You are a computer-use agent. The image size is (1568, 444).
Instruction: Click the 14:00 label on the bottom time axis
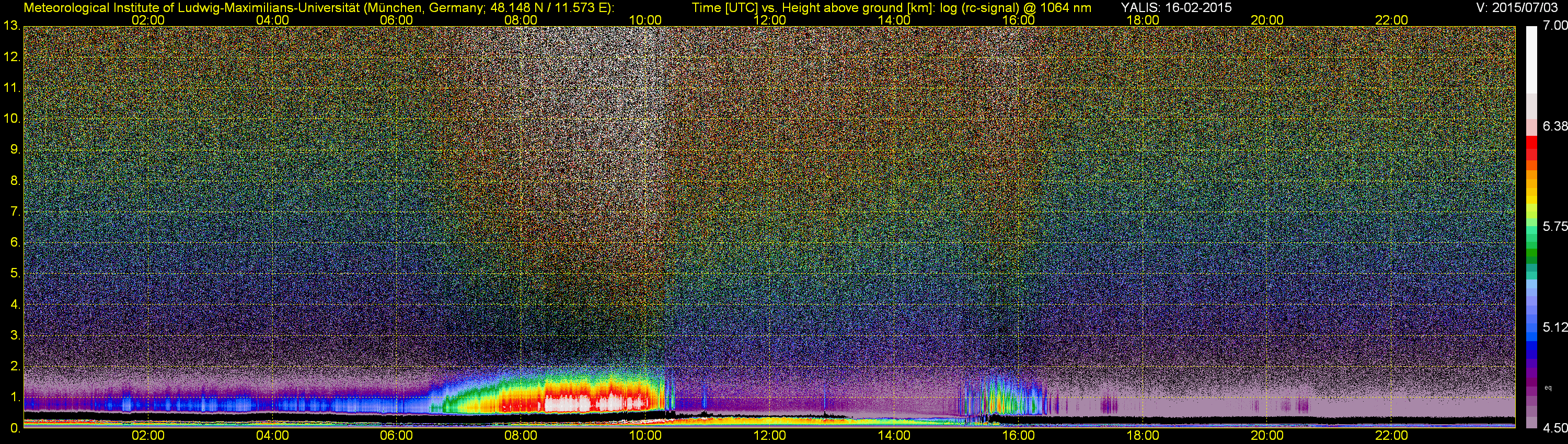(x=894, y=436)
